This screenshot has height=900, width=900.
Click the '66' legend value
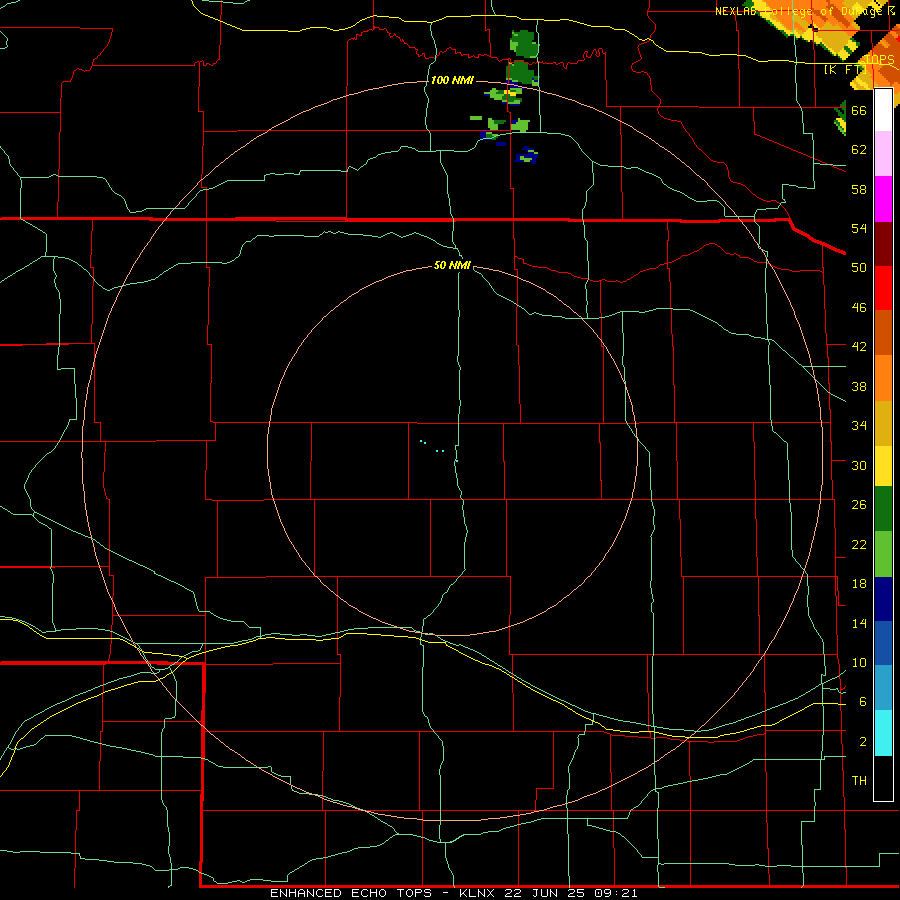(x=859, y=110)
